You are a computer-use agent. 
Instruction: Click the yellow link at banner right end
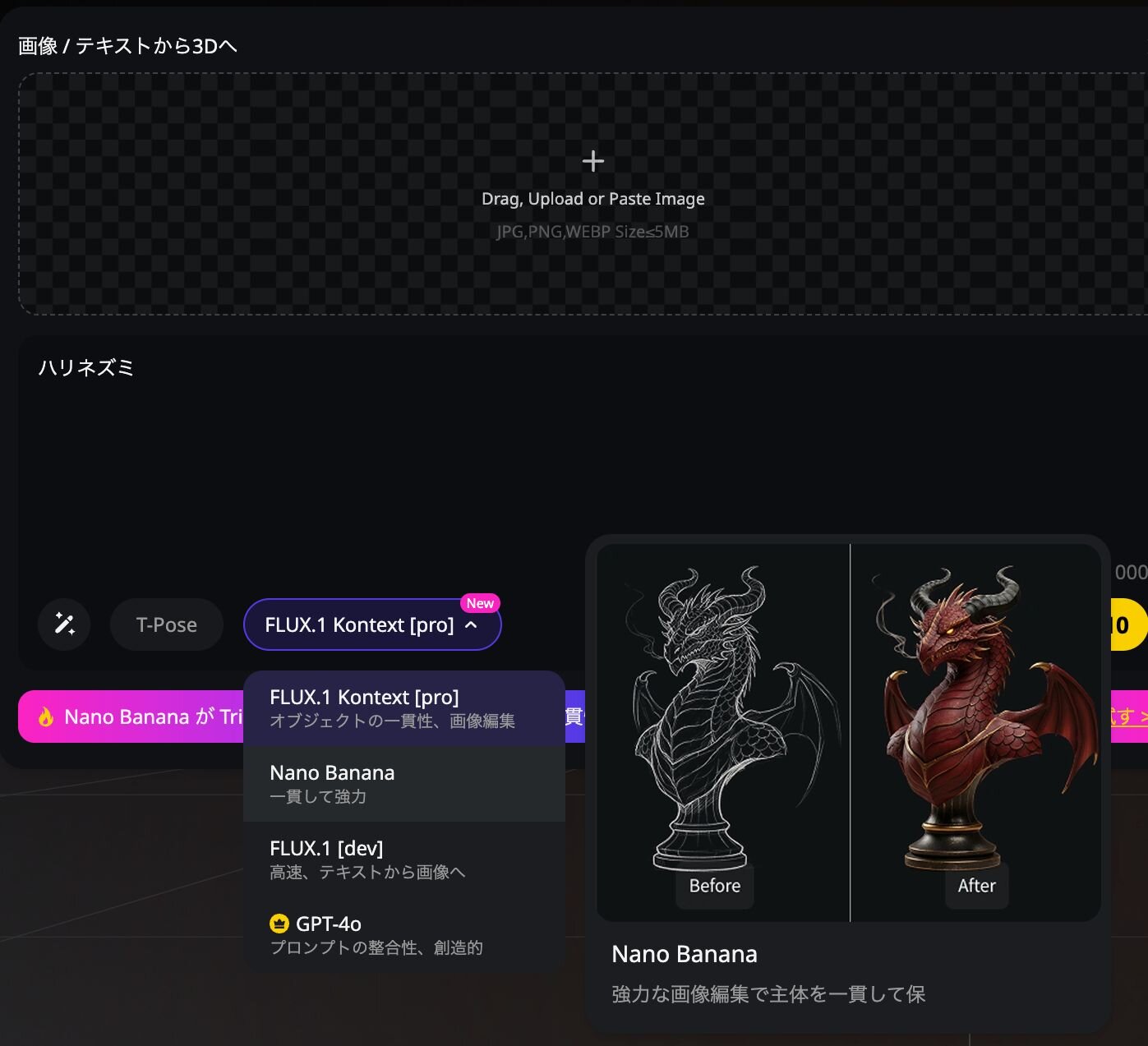coord(1128,717)
